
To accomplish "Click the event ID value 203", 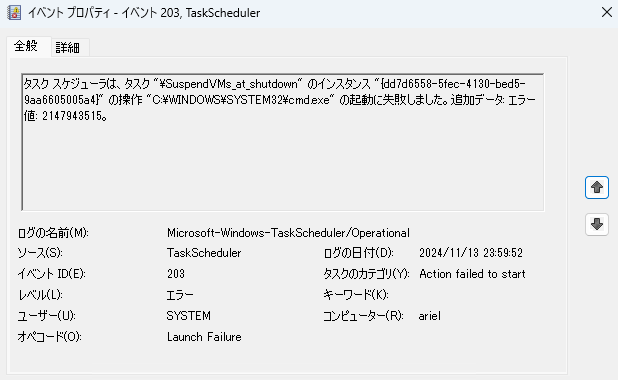I will click(x=176, y=274).
